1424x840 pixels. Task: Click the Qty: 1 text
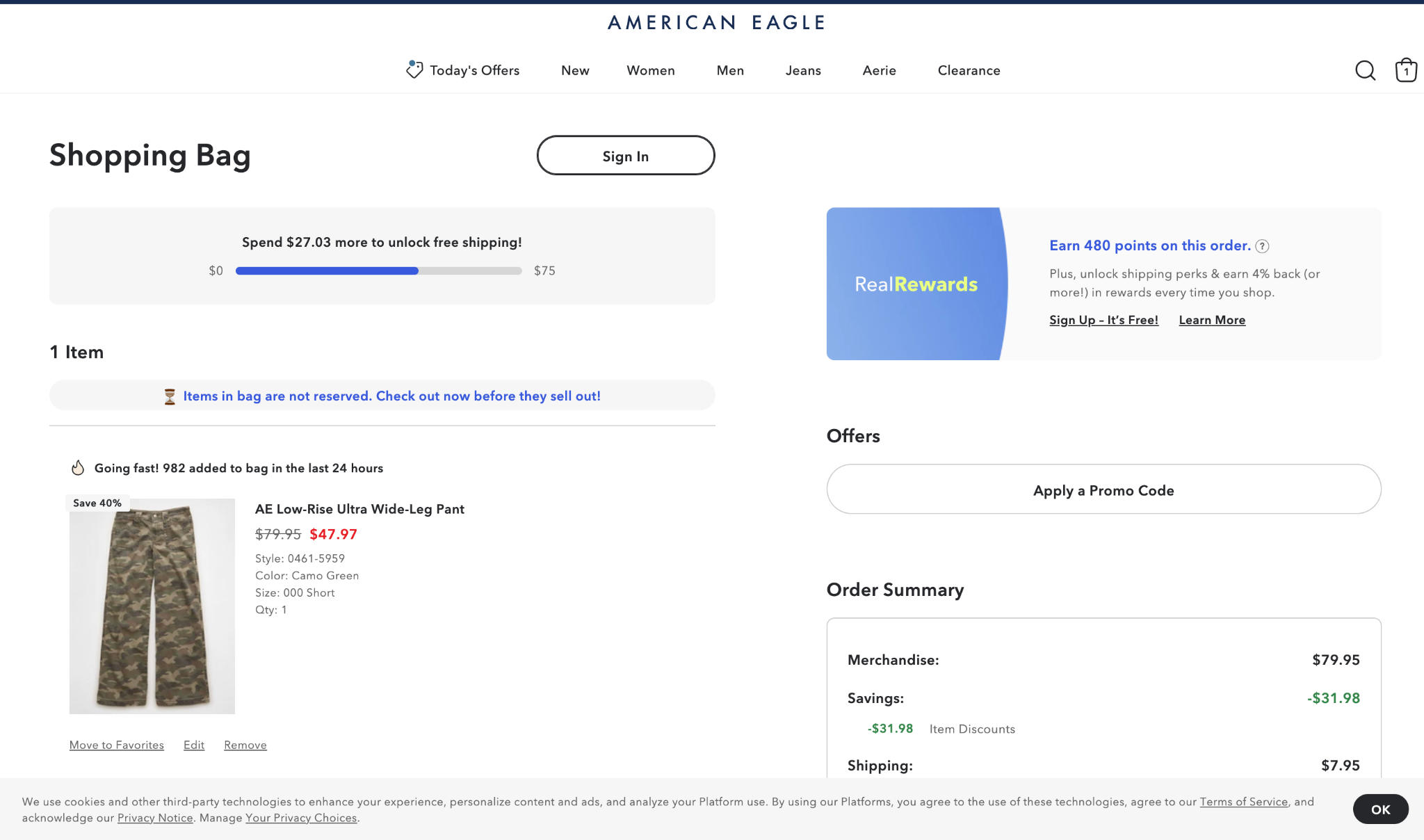tap(271, 610)
